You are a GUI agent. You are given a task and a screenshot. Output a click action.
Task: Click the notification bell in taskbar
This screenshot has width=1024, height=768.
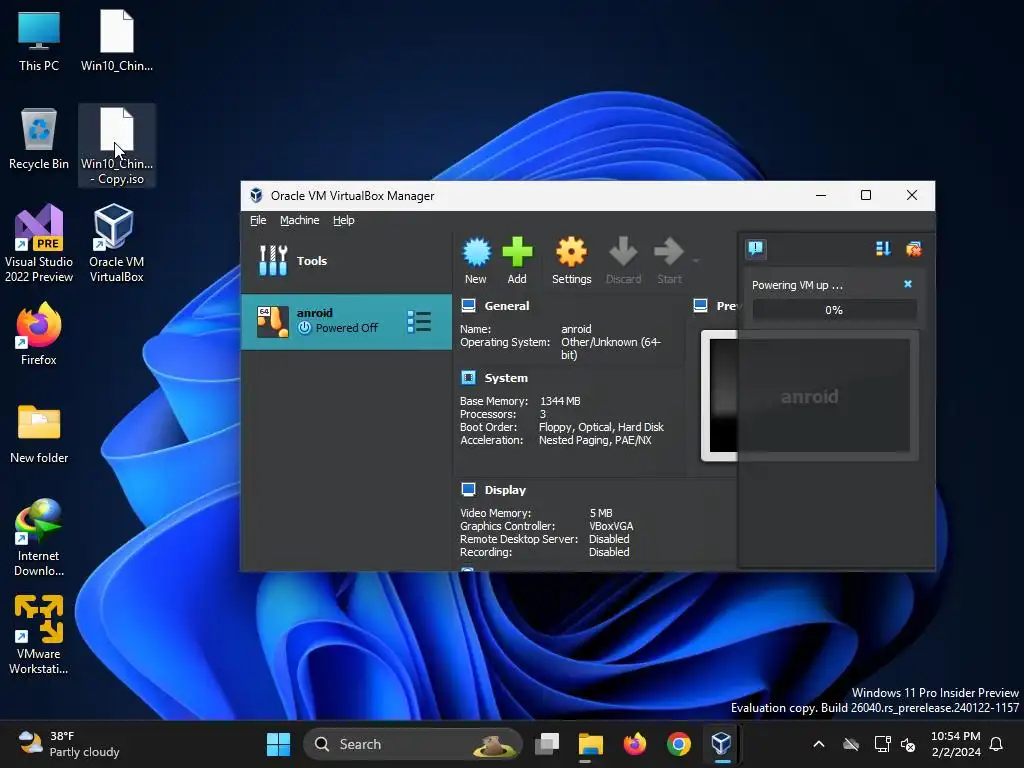997,744
